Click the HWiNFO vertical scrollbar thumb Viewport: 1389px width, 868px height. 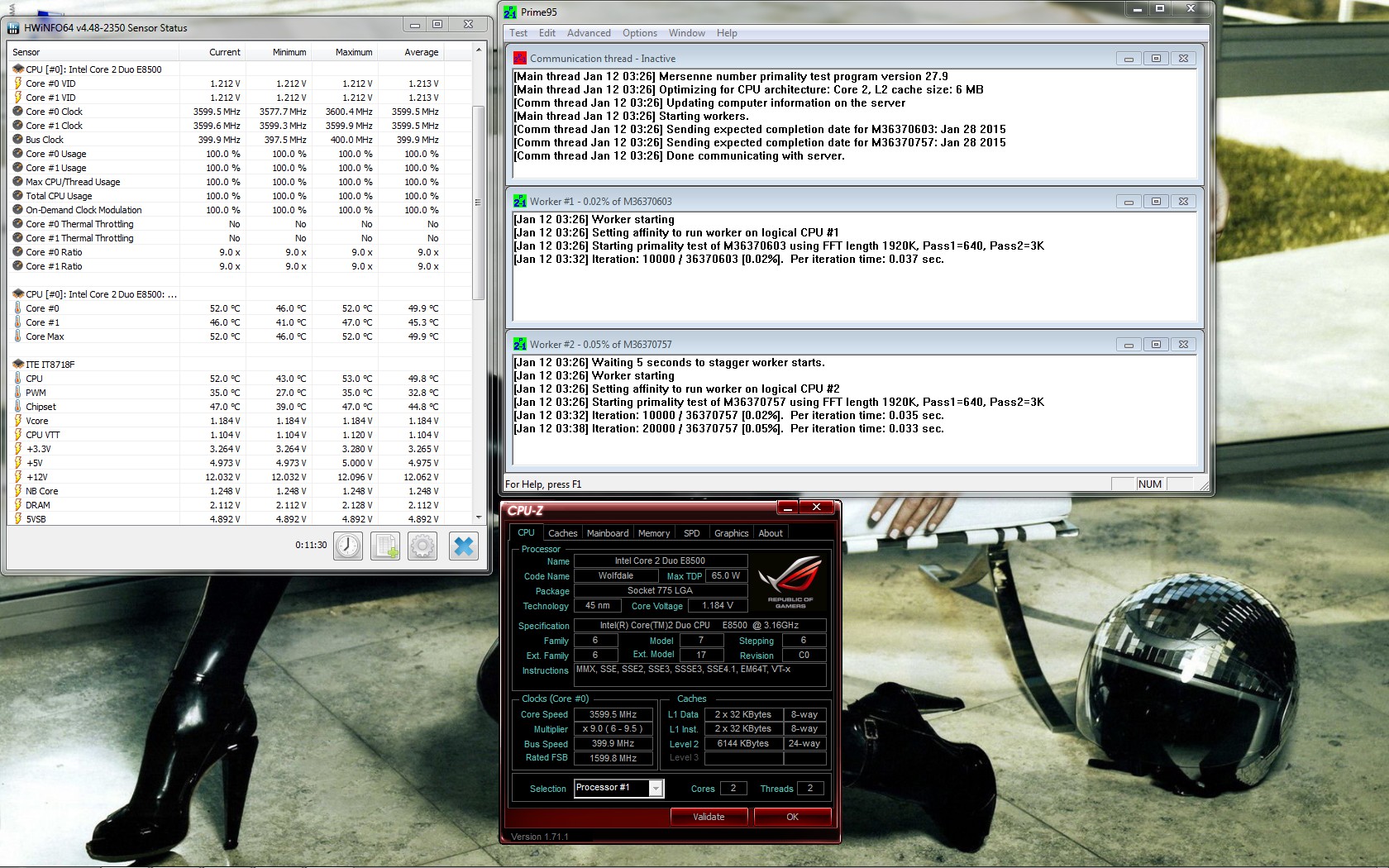[x=478, y=203]
